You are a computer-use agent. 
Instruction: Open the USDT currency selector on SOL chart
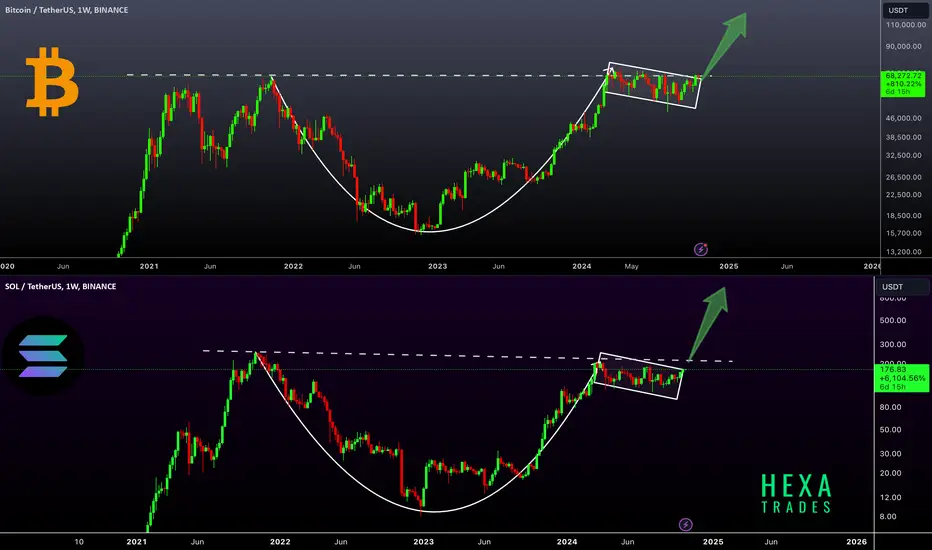coord(903,287)
